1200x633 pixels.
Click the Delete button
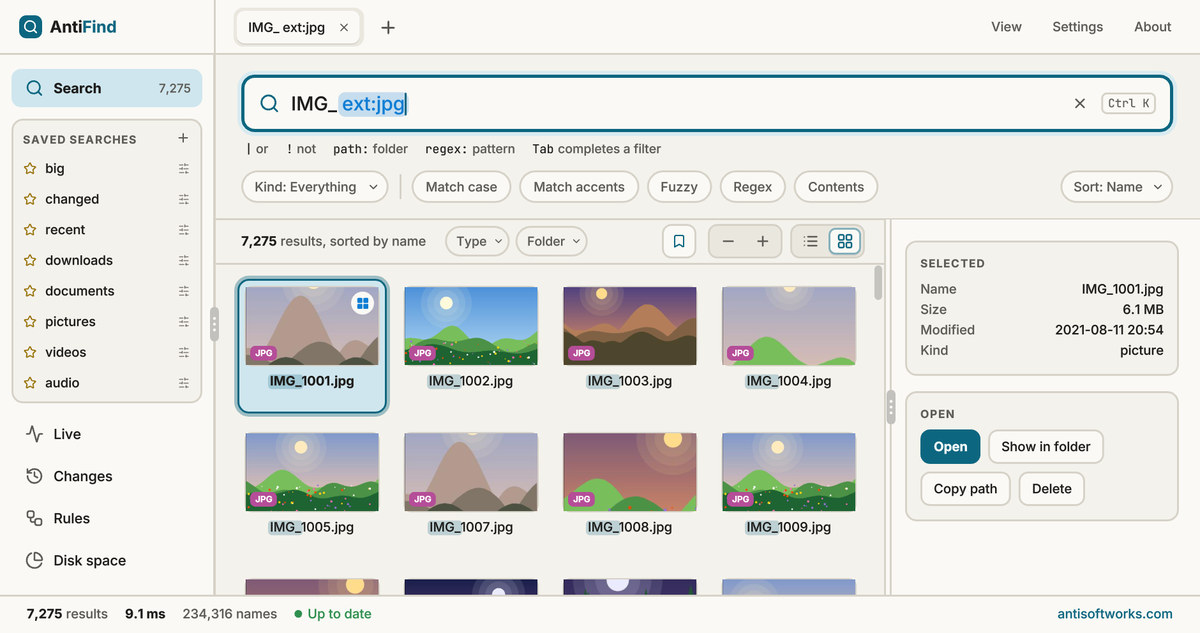[1052, 489]
